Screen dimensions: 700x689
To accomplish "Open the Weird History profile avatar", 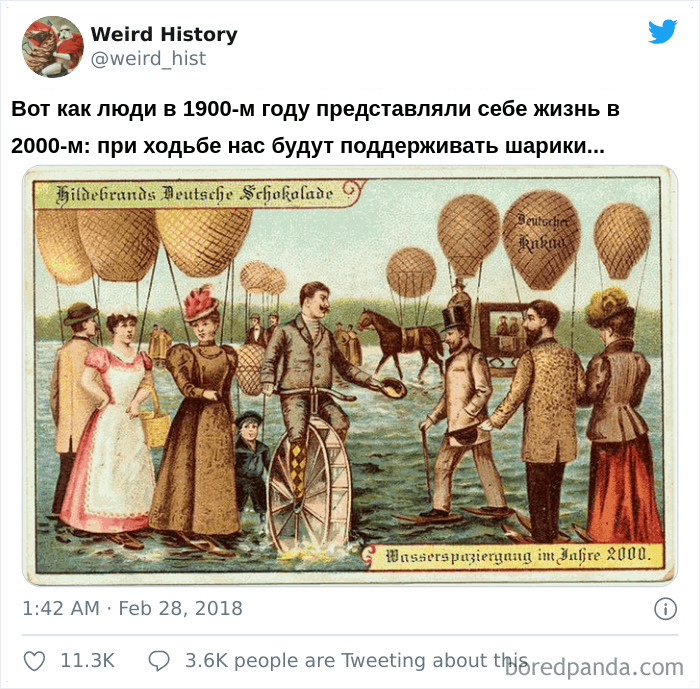I will pyautogui.click(x=53, y=46).
